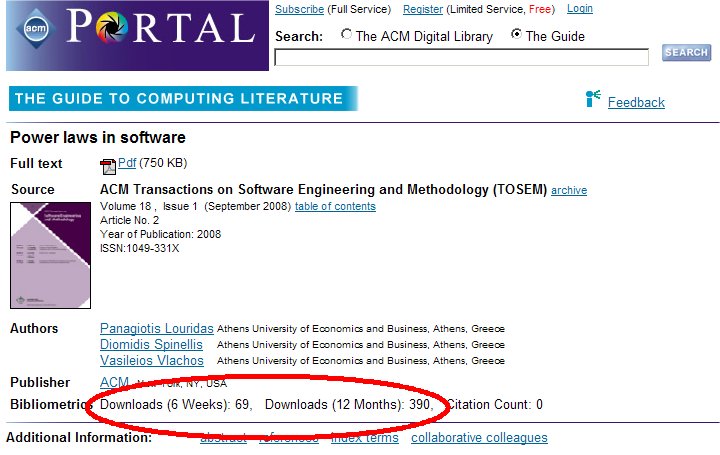Jump to collaborative colleagues section

479,438
